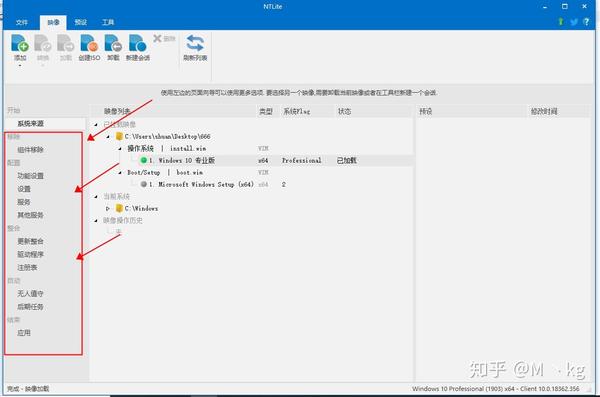Viewport: 600px width, 397px height.
Task: Collapse the C:\Users Desktop\666 folder node
Action: (x=108, y=136)
